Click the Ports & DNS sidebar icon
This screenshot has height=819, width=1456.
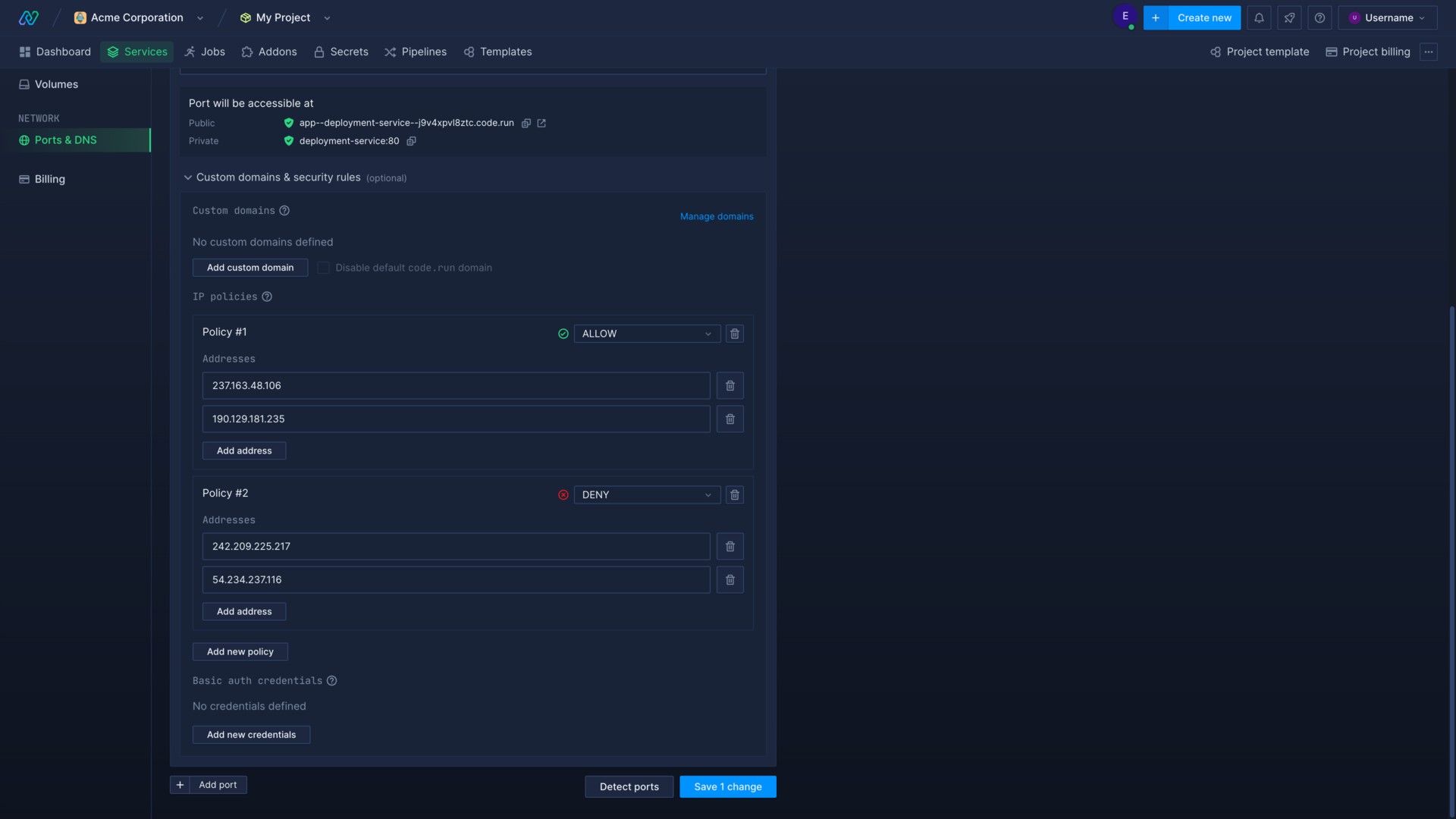[x=24, y=140]
